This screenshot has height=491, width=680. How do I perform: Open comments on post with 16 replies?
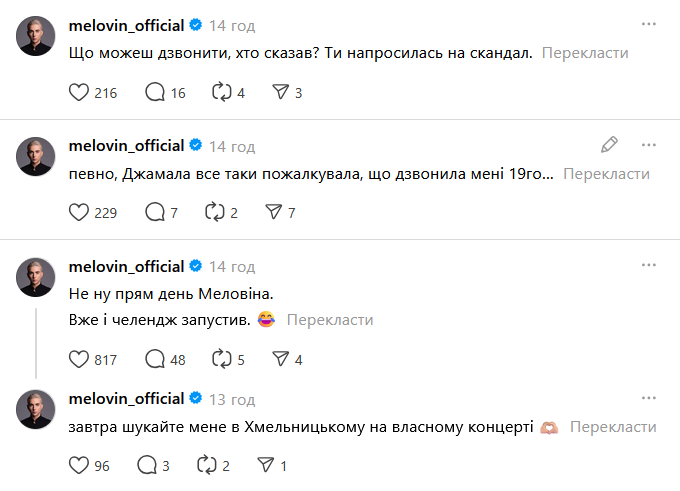[156, 93]
